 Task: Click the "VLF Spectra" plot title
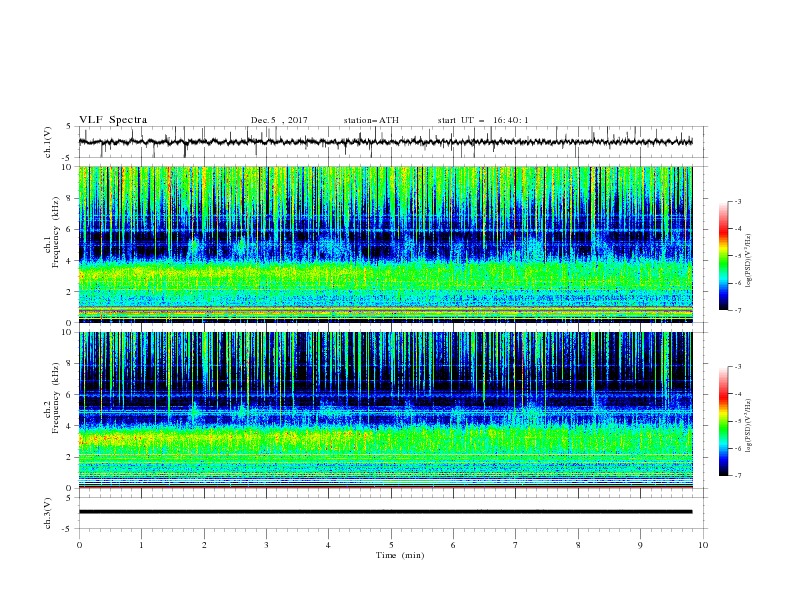coord(113,120)
